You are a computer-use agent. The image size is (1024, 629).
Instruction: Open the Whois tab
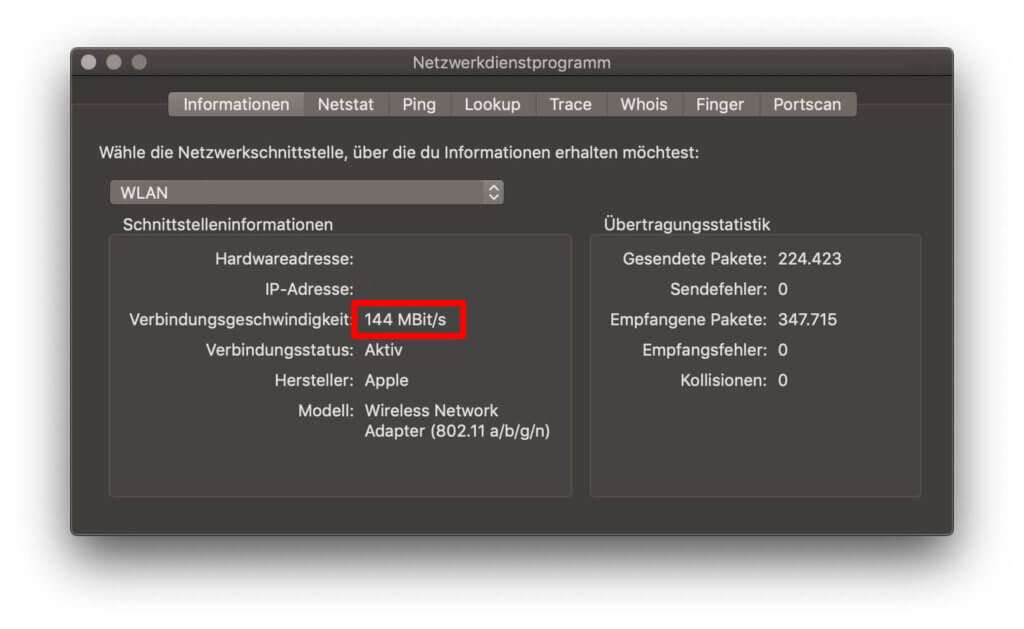643,104
